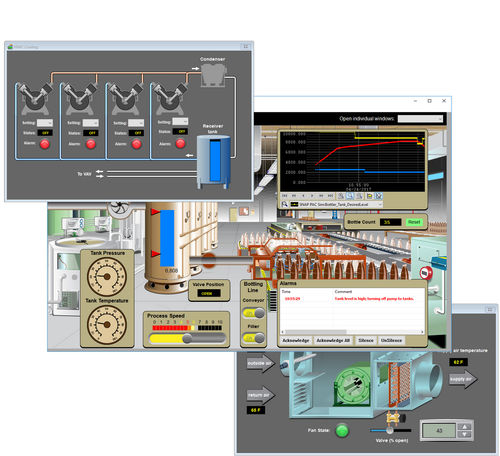Viewport: 500px width, 456px height.
Task: Click the second compressor icon in cooling window
Action: tap(80, 99)
